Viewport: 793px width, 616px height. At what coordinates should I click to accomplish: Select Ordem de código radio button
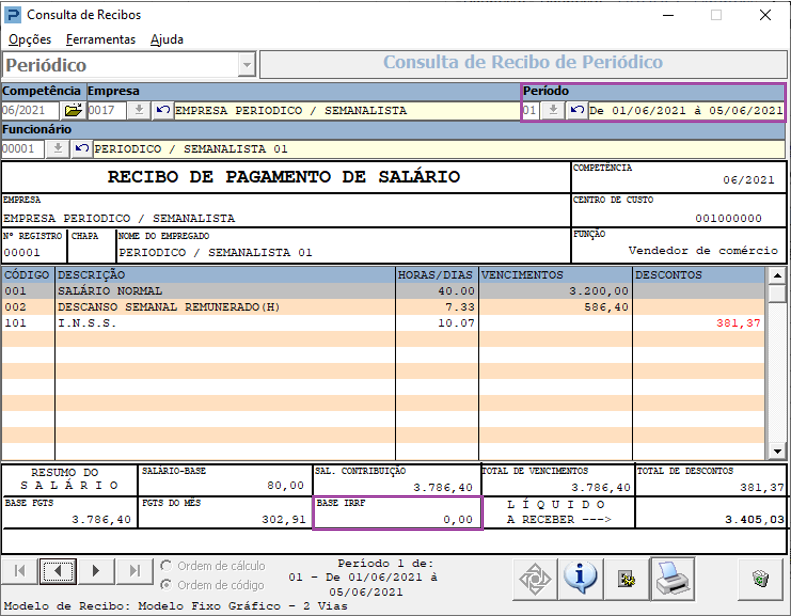click(x=166, y=585)
